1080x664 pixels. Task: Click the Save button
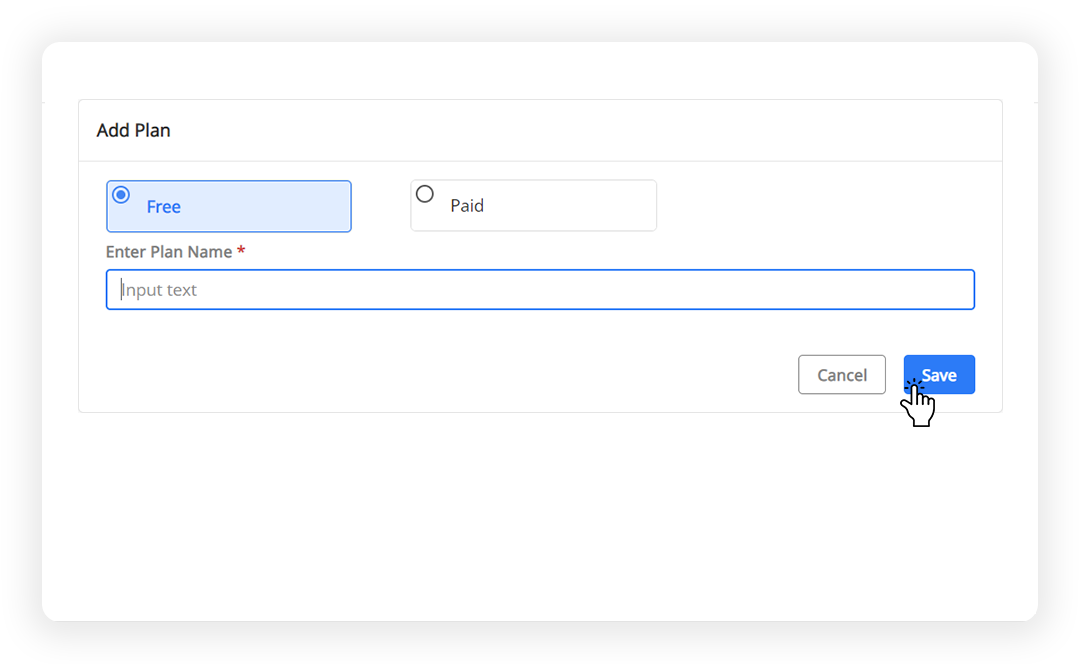(x=939, y=375)
